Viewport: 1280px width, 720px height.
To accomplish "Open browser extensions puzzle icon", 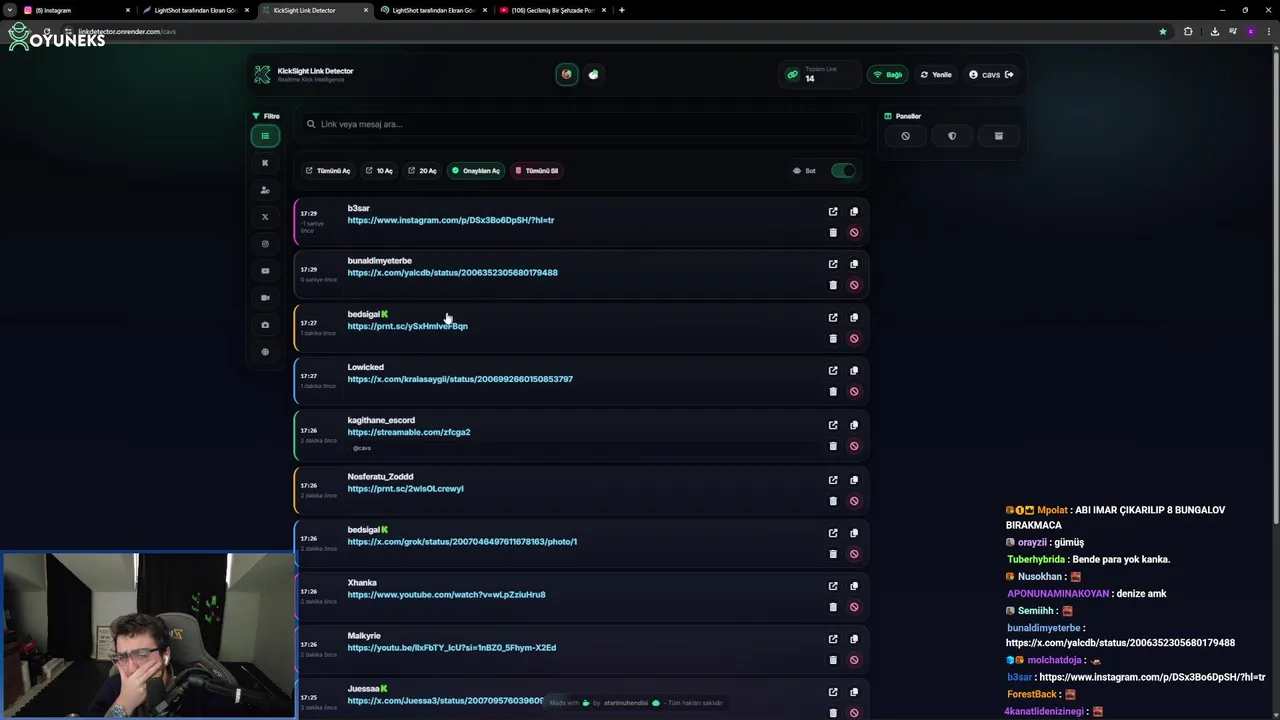I will (x=1188, y=31).
